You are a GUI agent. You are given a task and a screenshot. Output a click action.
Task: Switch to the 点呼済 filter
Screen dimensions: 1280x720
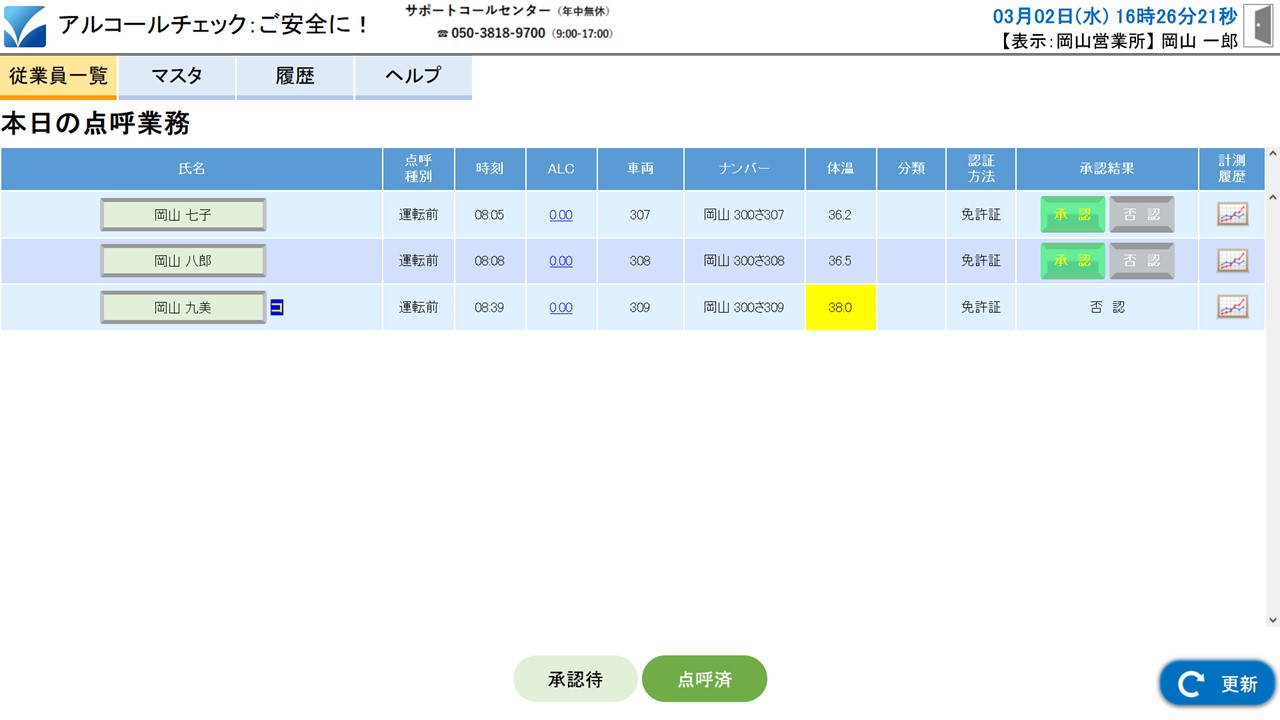point(705,679)
